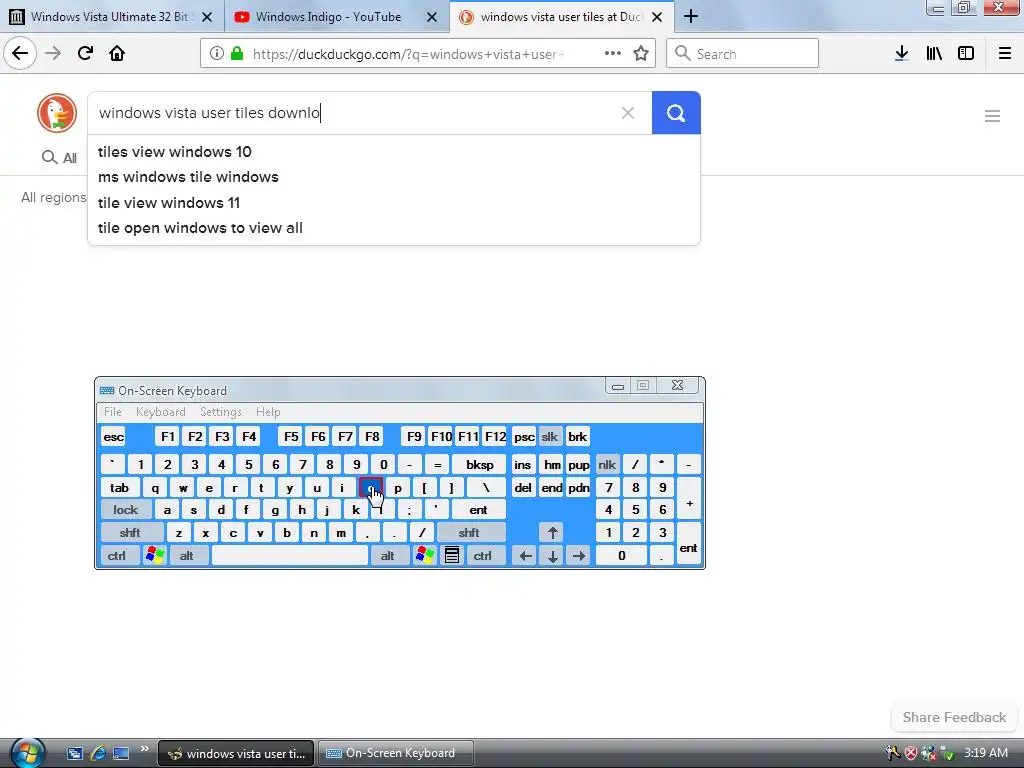Image resolution: width=1024 pixels, height=768 pixels.
Task: Open the Firefox library icon
Action: pyautogui.click(x=934, y=54)
